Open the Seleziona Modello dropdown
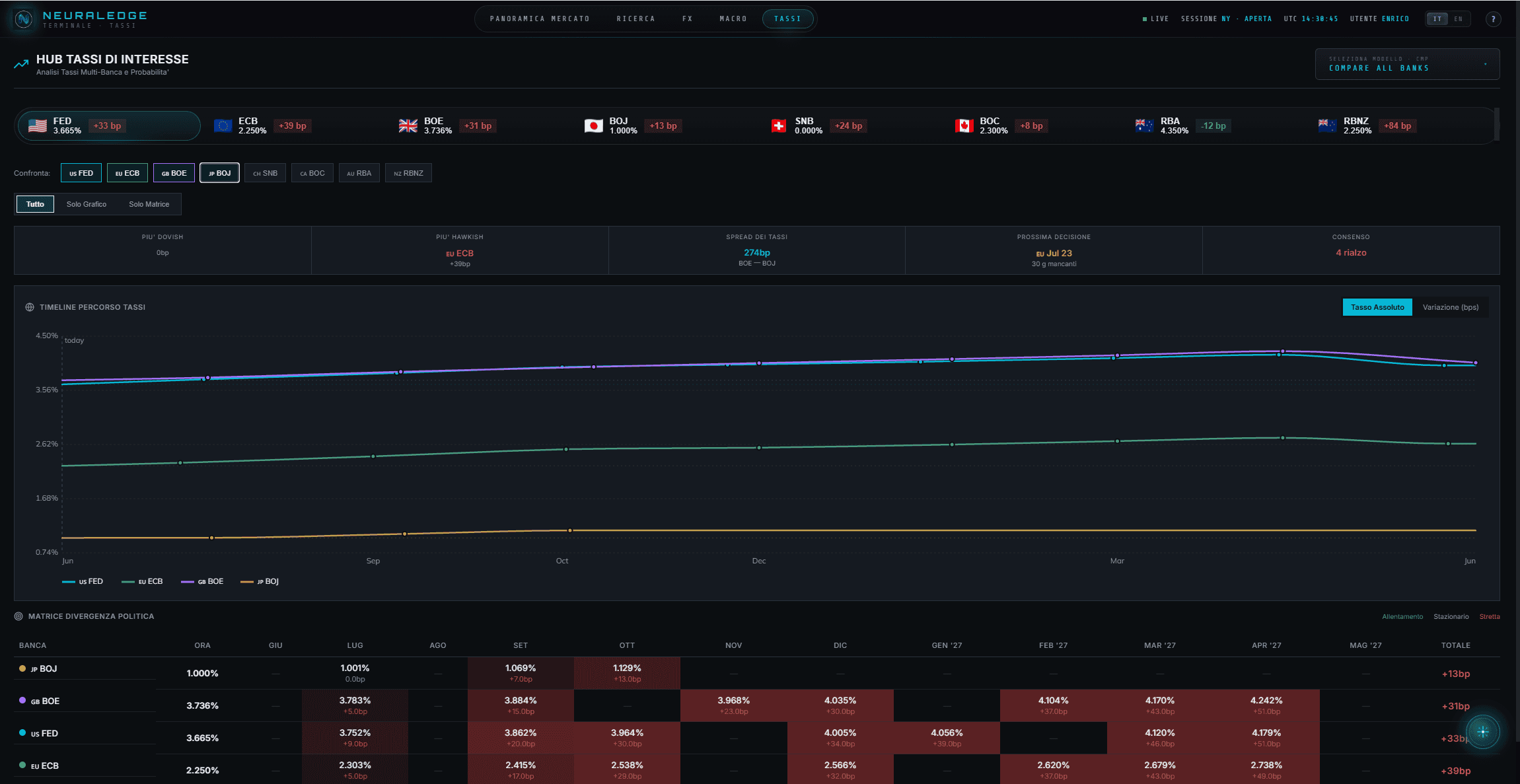The height and width of the screenshot is (784, 1520). (1407, 64)
